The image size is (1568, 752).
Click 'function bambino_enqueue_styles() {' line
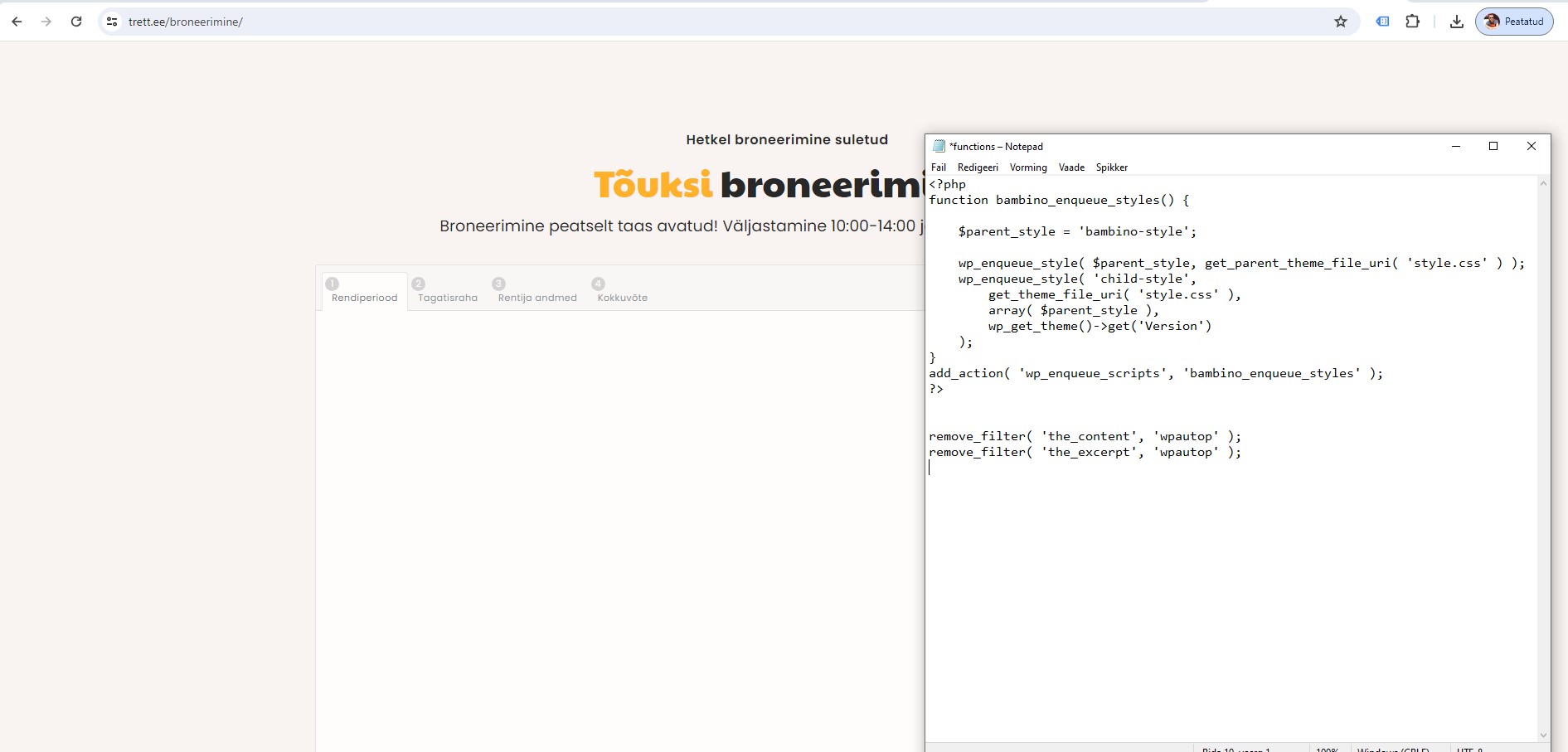click(1059, 200)
